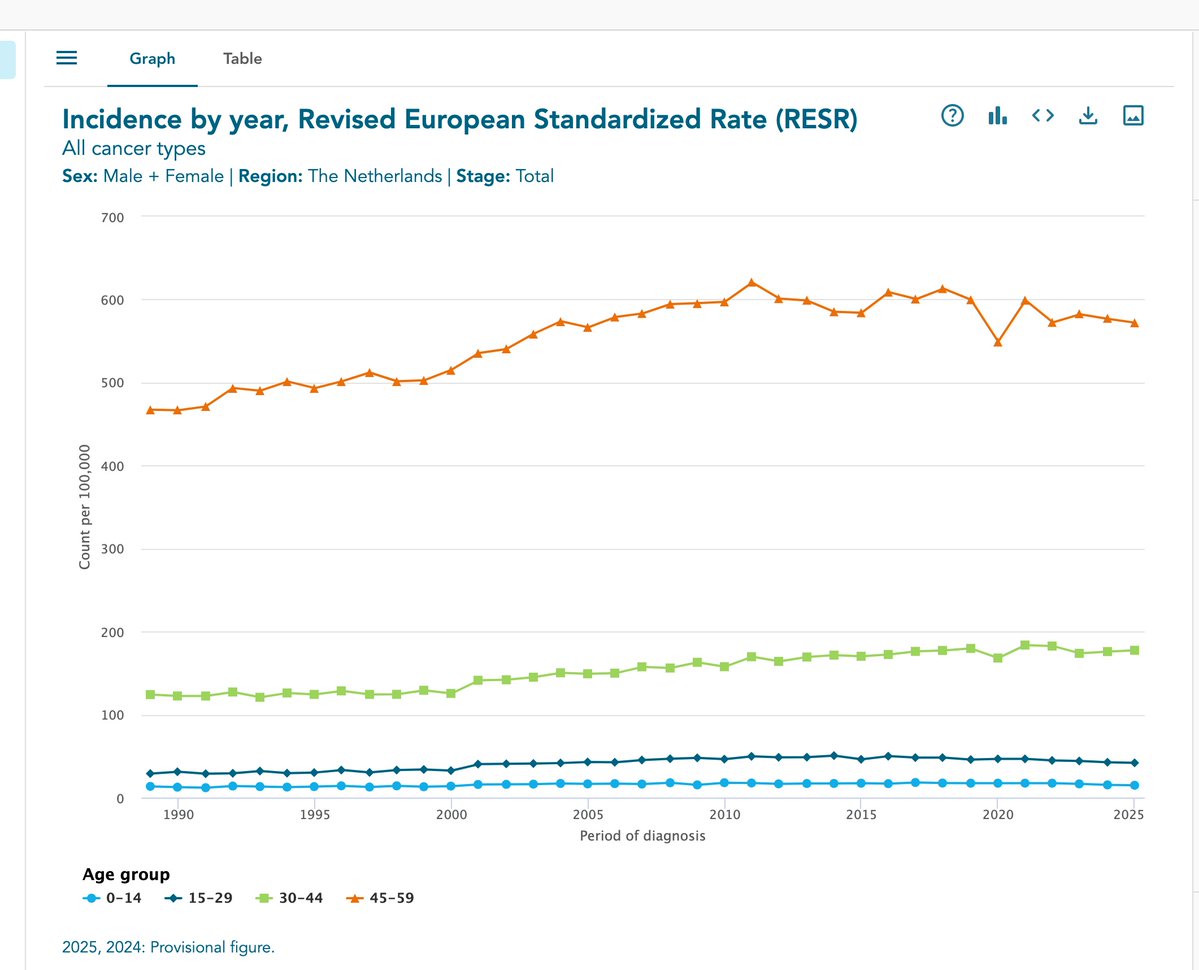Select the 45–59 data point at 2020 dip
The height and width of the screenshot is (970, 1199).
click(998, 342)
